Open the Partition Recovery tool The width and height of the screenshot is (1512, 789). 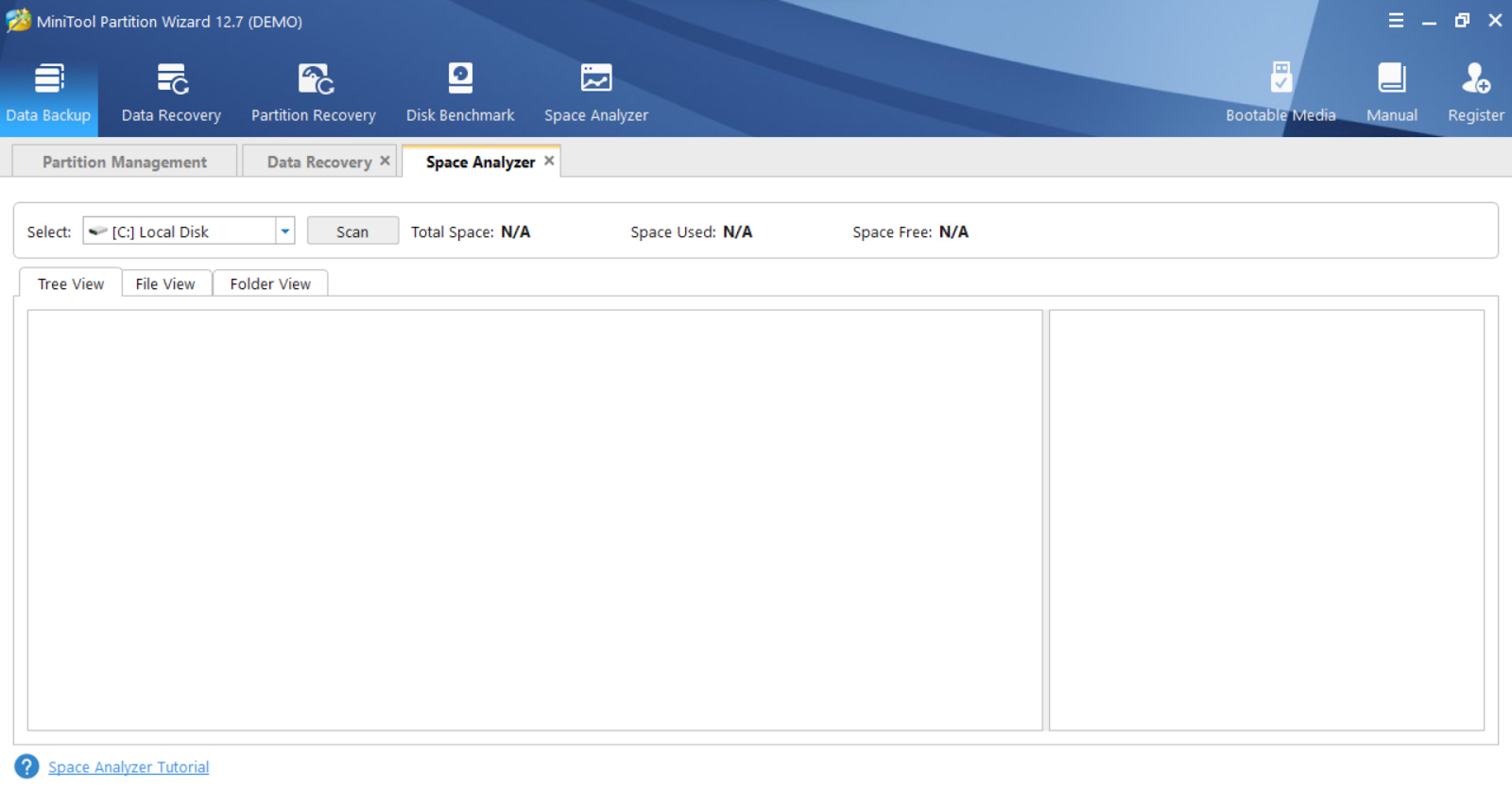(314, 94)
